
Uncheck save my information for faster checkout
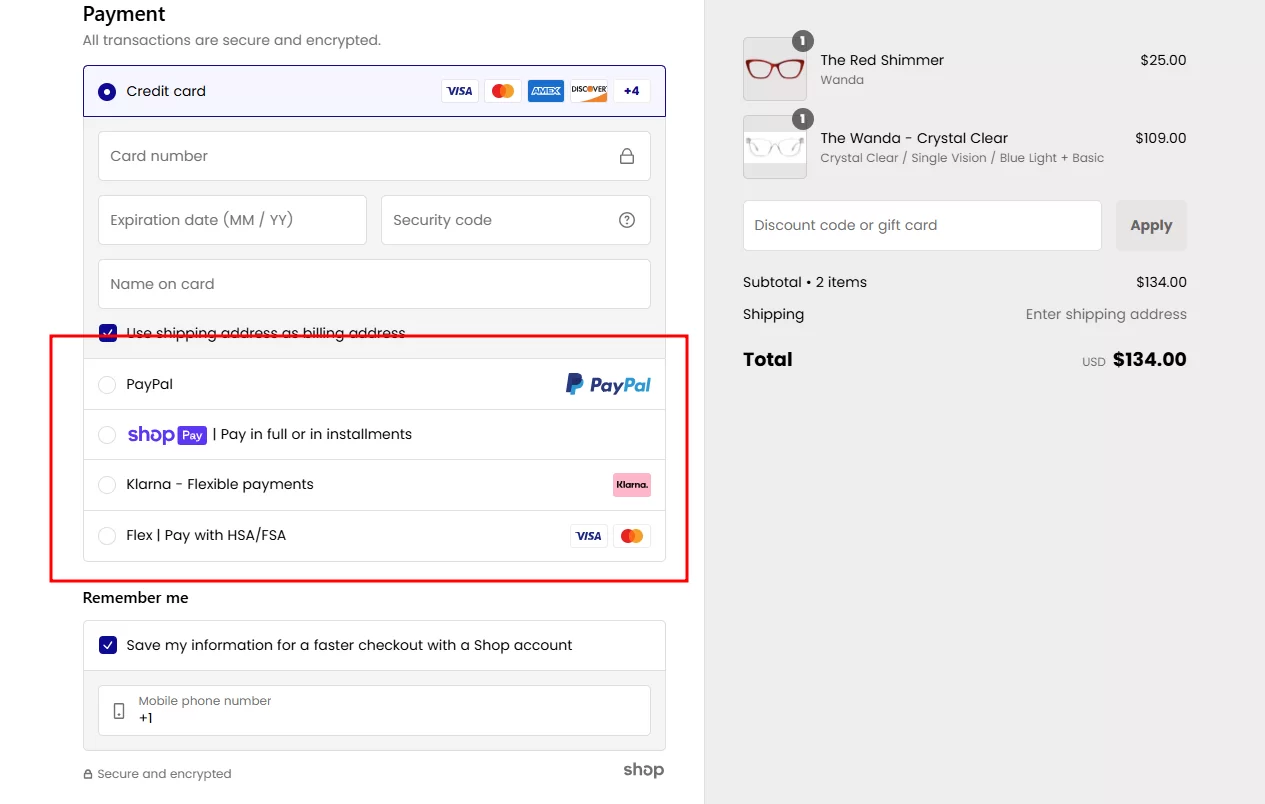(107, 645)
